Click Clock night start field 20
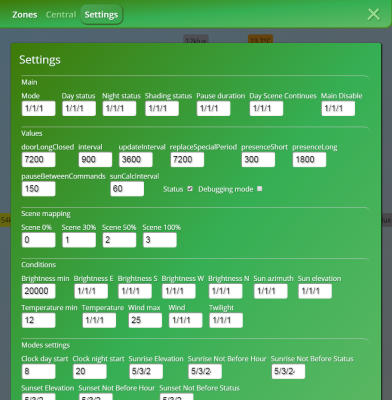The height and width of the screenshot is (400, 392). coord(90,372)
